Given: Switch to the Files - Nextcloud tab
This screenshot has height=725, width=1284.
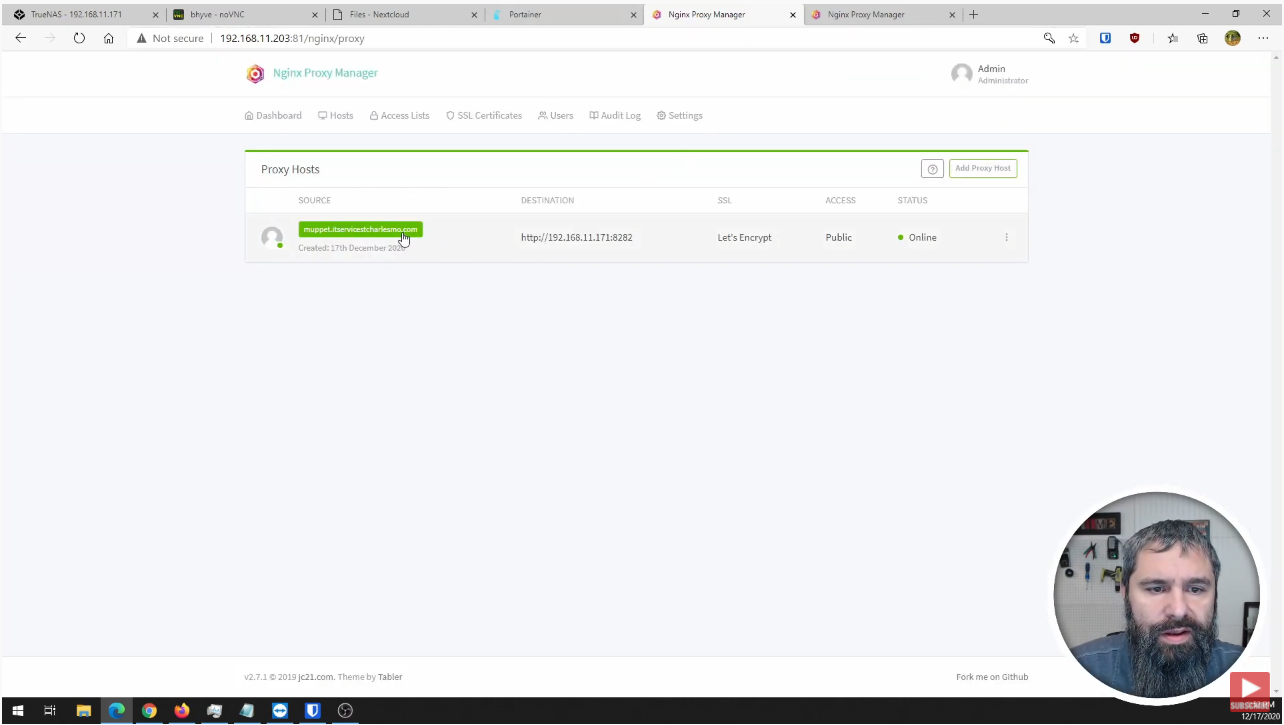Looking at the screenshot, I should [404, 15].
